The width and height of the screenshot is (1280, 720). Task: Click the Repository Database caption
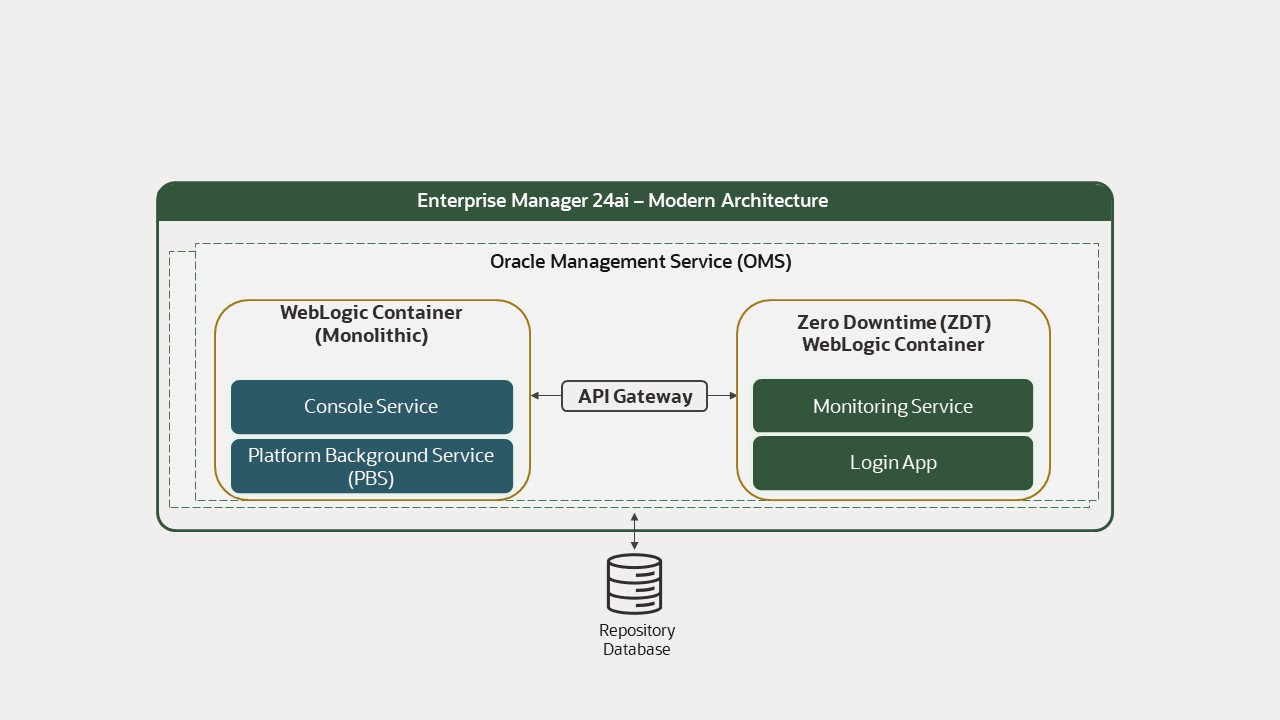point(637,640)
